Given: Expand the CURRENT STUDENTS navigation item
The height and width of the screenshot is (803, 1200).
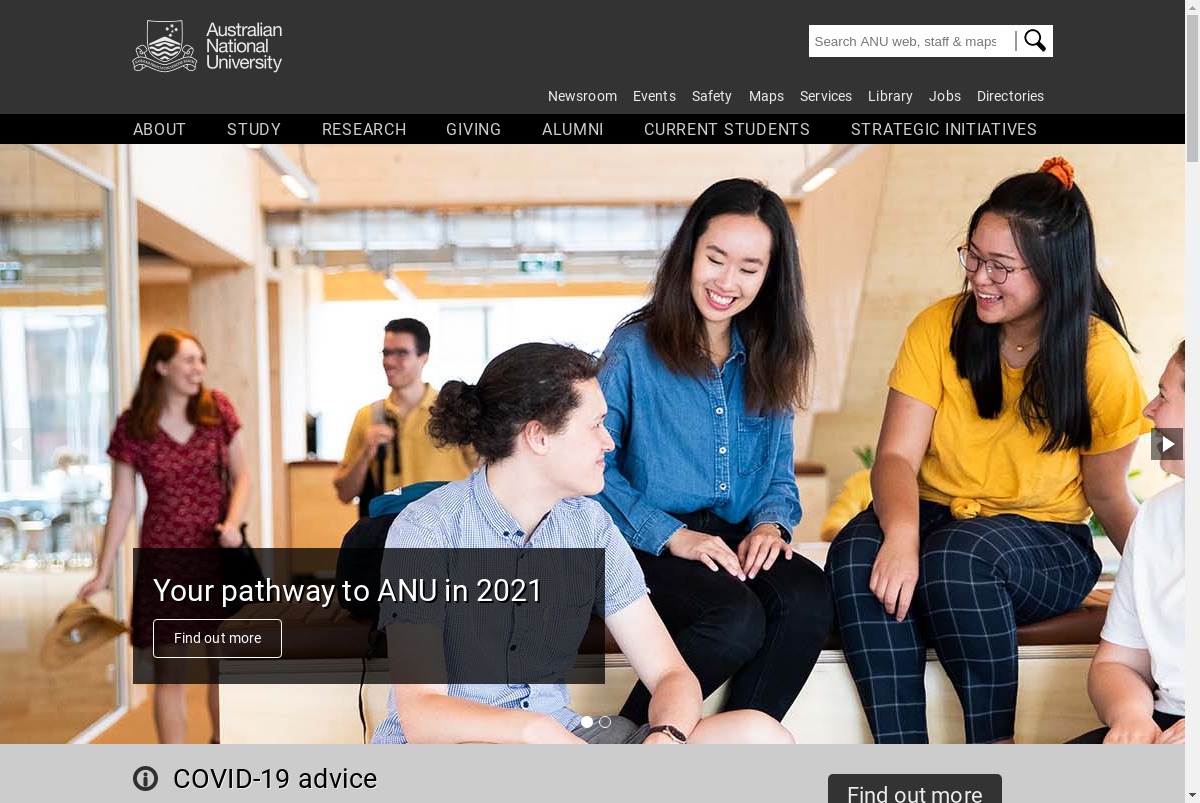Looking at the screenshot, I should [727, 129].
